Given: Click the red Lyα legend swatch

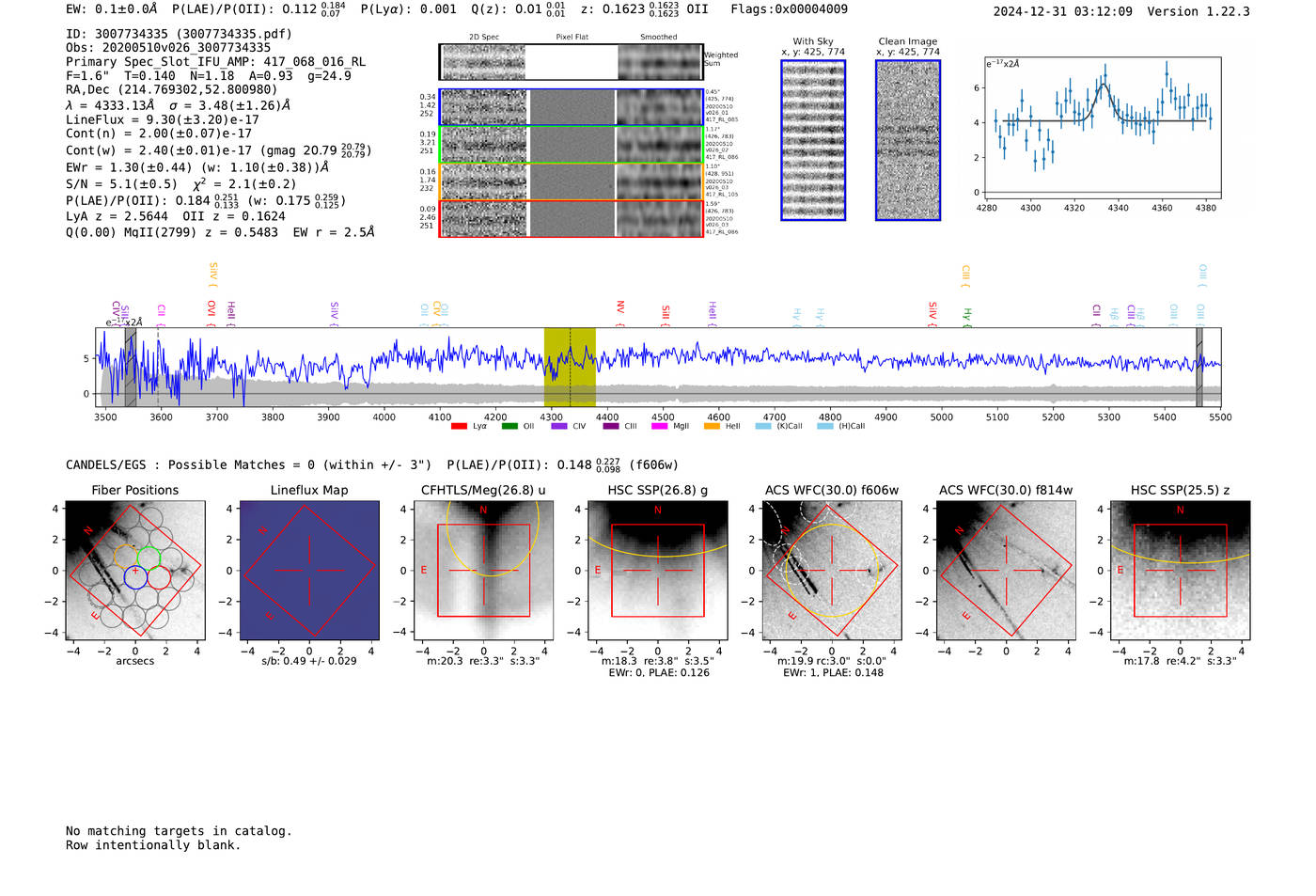Looking at the screenshot, I should (459, 426).
